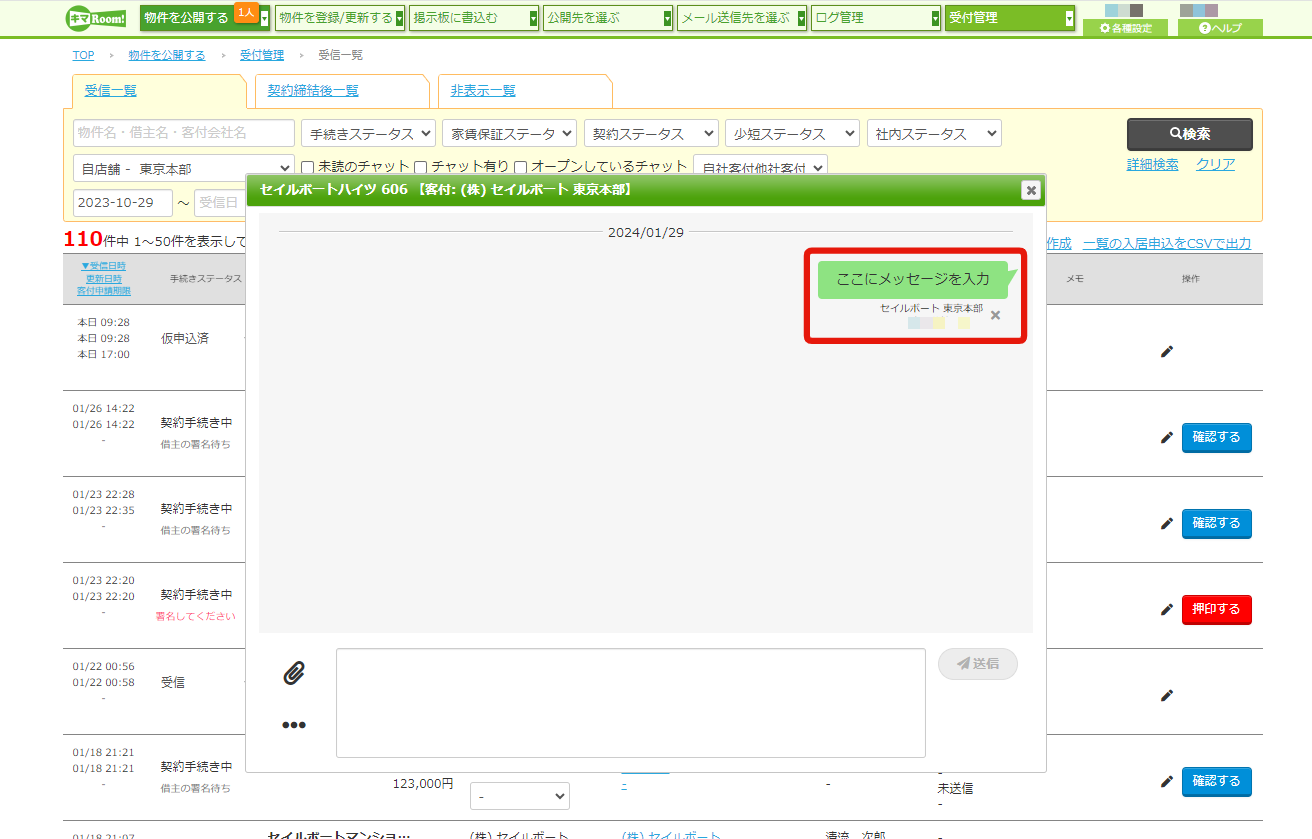Edit the 01/22 00:56 row pencil icon
This screenshot has width=1312, height=839.
pyautogui.click(x=1166, y=695)
